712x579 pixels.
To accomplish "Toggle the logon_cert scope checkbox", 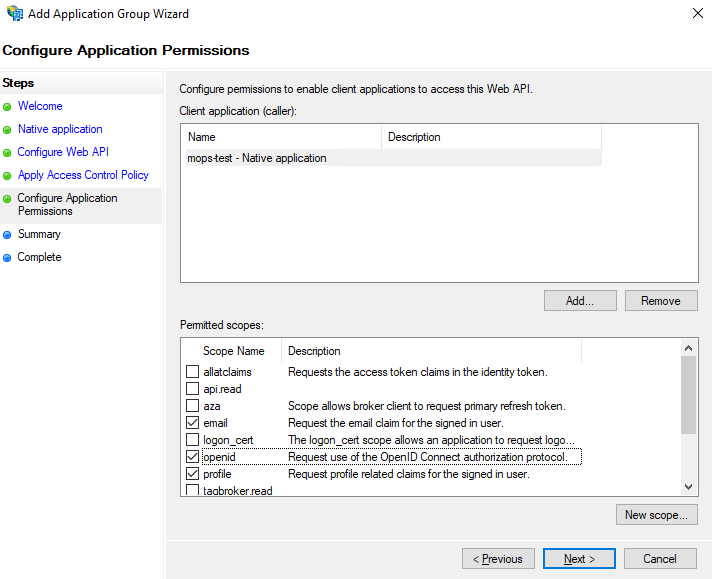I will click(x=193, y=440).
